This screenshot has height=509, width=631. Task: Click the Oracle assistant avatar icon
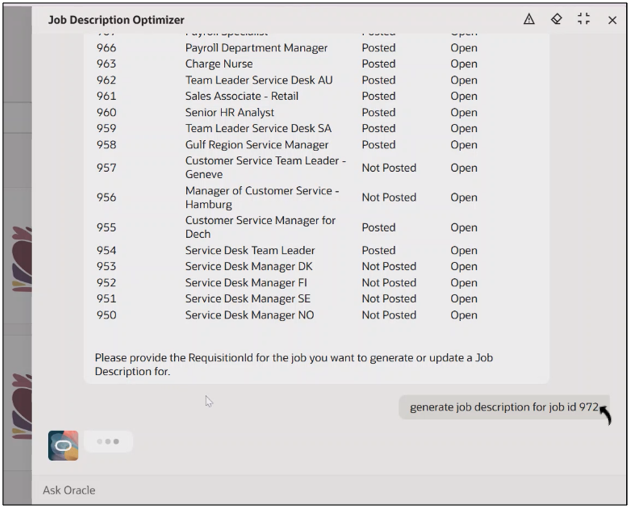tap(63, 444)
